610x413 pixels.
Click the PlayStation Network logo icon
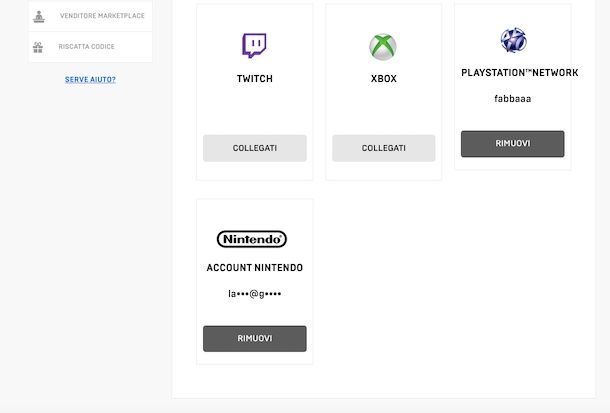[513, 40]
